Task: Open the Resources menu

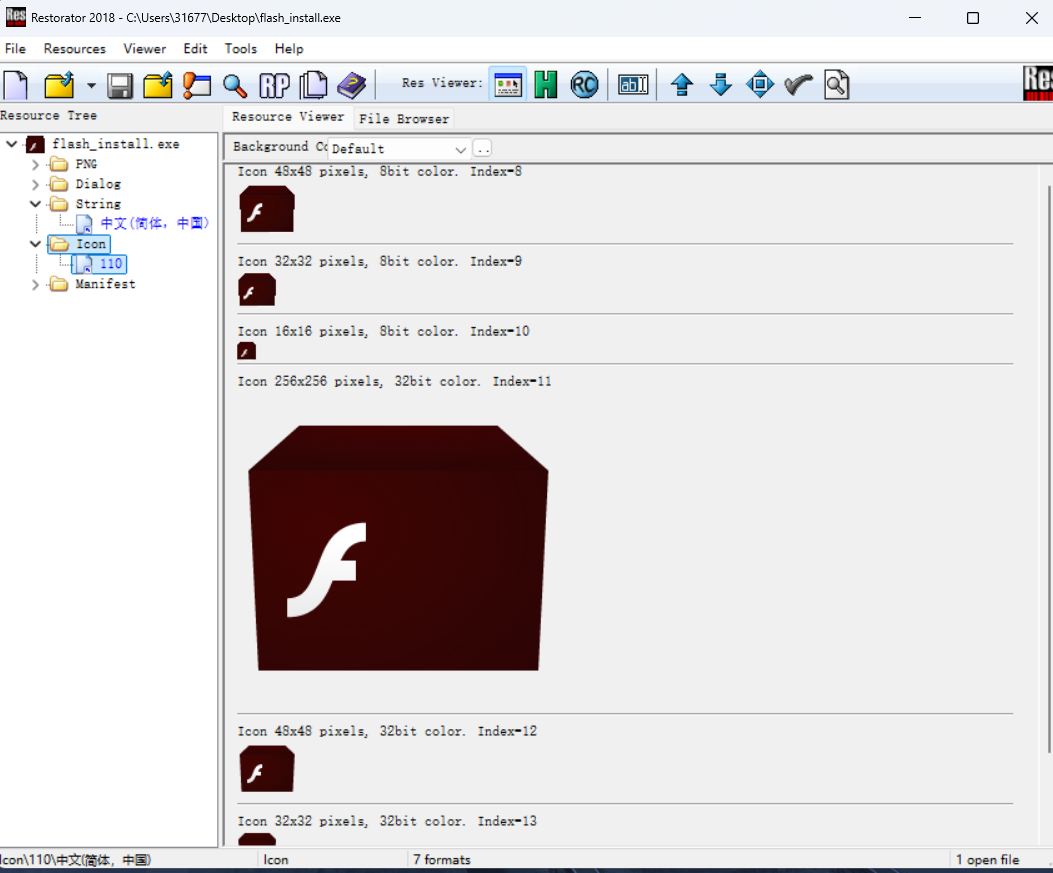Action: tap(75, 48)
